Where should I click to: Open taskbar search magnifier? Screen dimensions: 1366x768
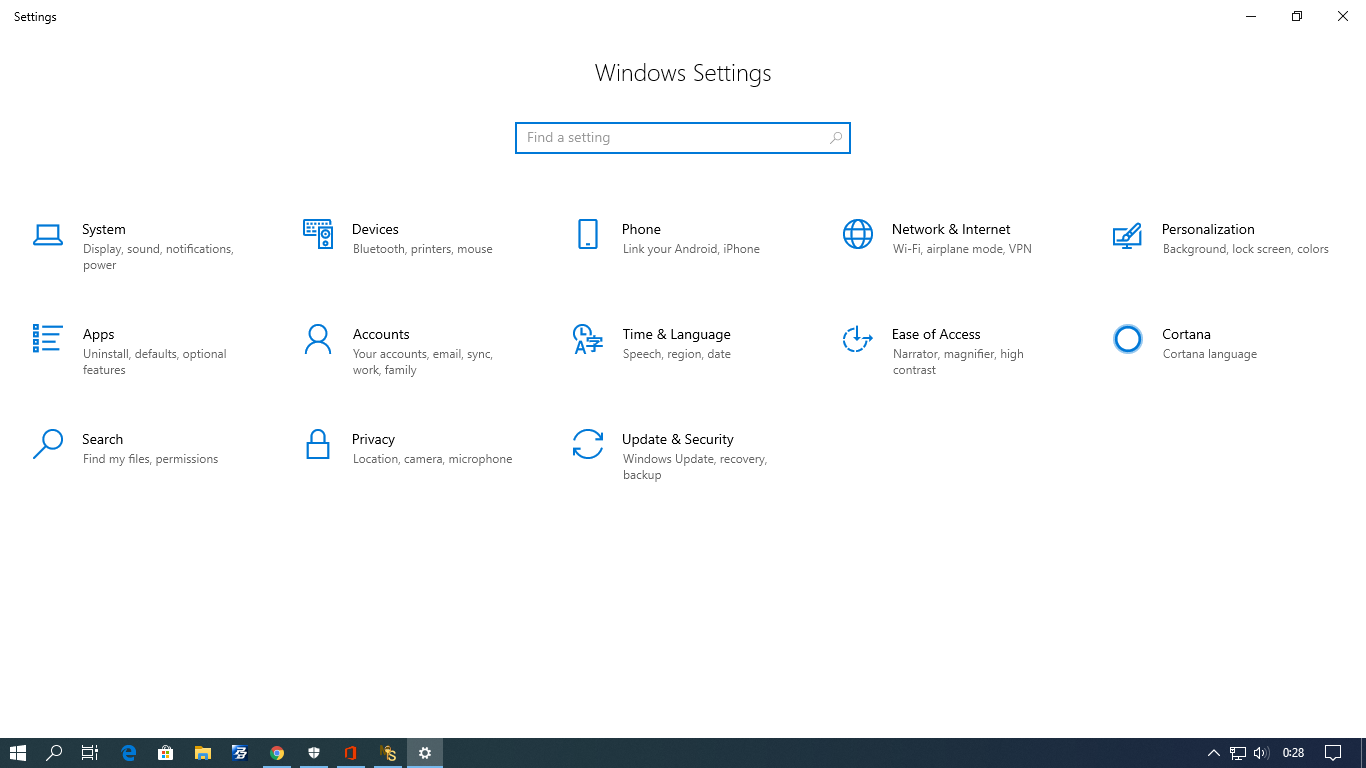(54, 753)
